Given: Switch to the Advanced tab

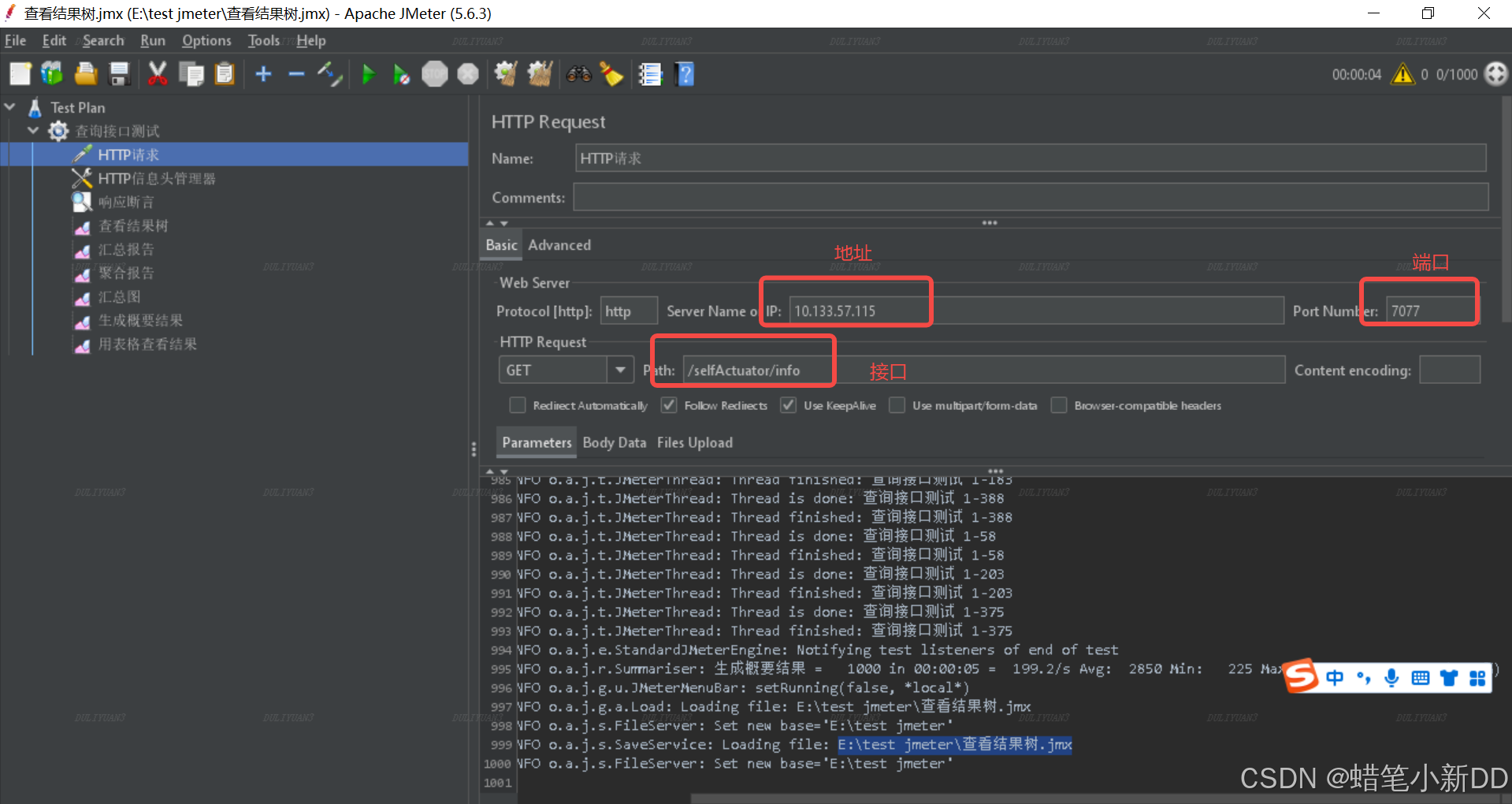Looking at the screenshot, I should tap(559, 245).
